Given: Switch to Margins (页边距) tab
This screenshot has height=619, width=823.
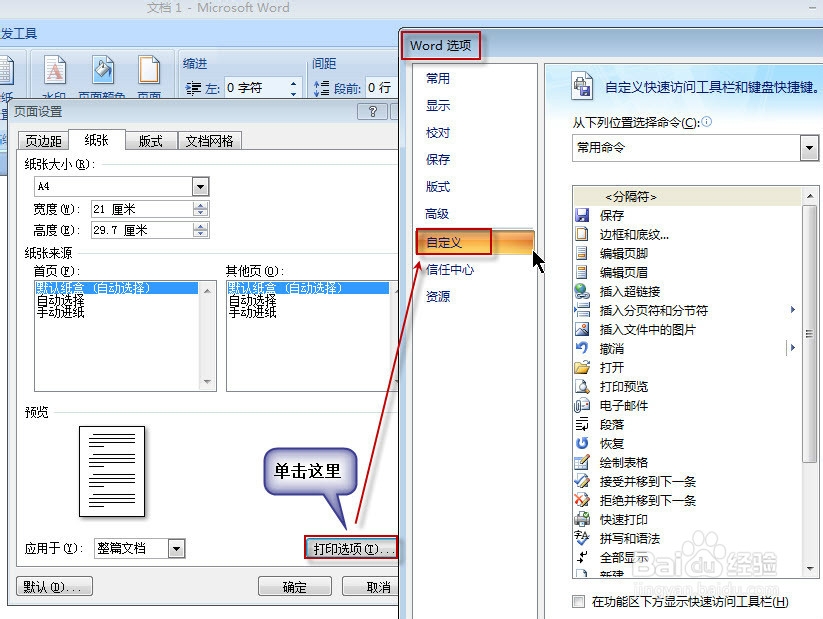Looking at the screenshot, I should [x=44, y=141].
